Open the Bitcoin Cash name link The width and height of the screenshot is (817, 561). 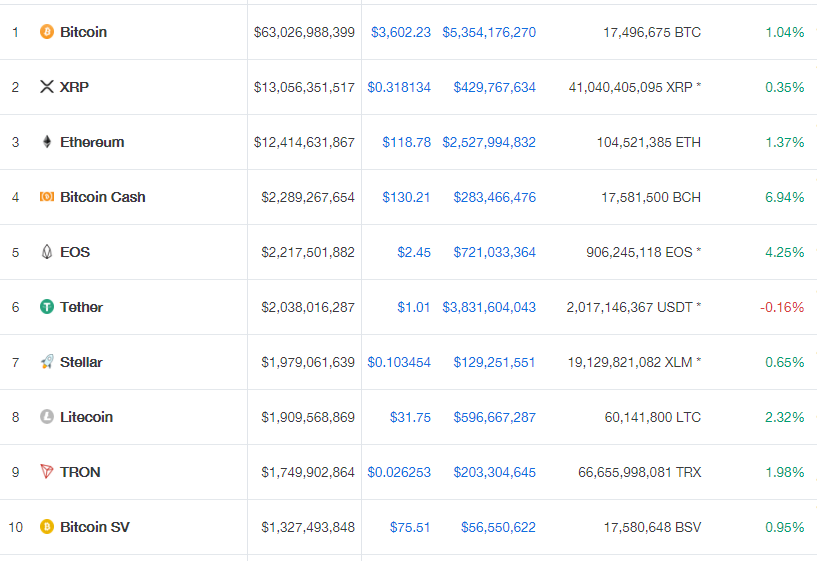103,197
